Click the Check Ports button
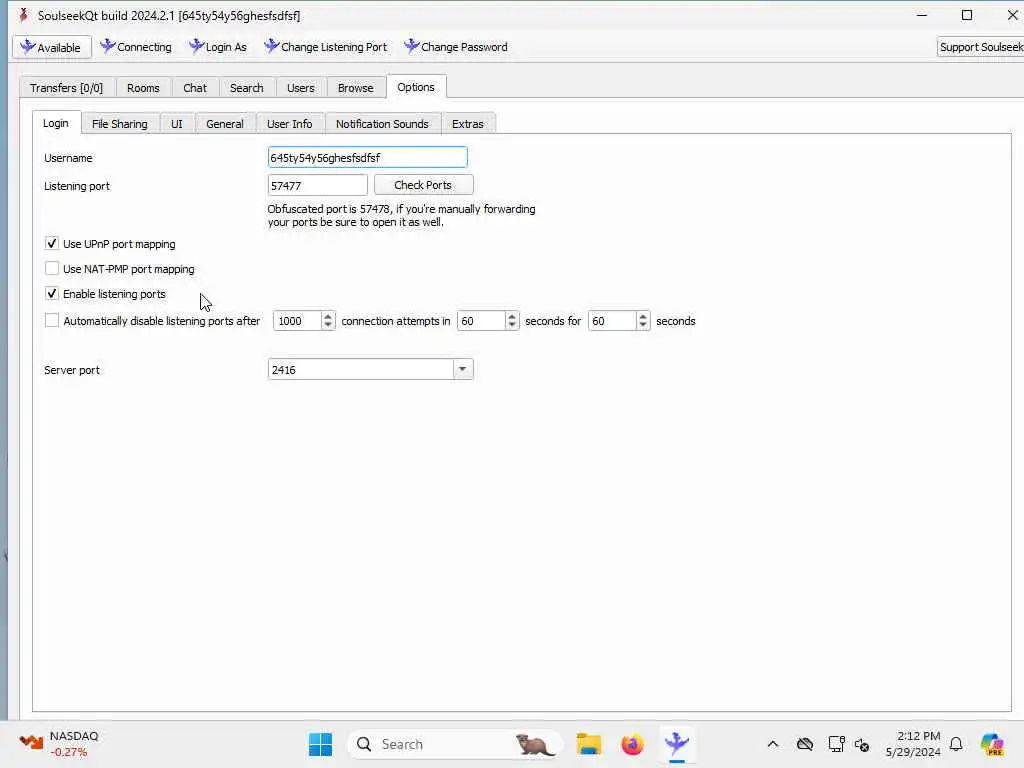The width and height of the screenshot is (1024, 768). pyautogui.click(x=423, y=185)
